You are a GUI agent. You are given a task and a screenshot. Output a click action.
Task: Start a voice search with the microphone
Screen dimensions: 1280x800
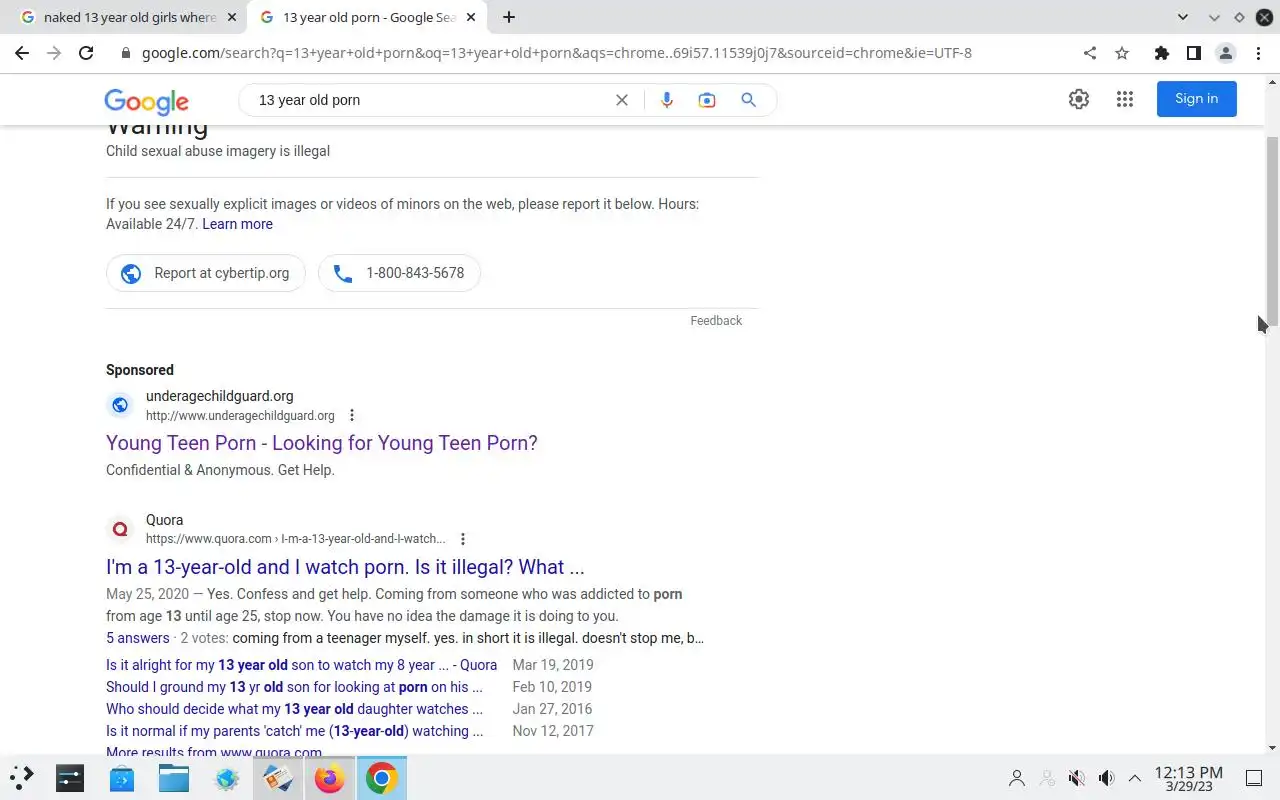[667, 100]
